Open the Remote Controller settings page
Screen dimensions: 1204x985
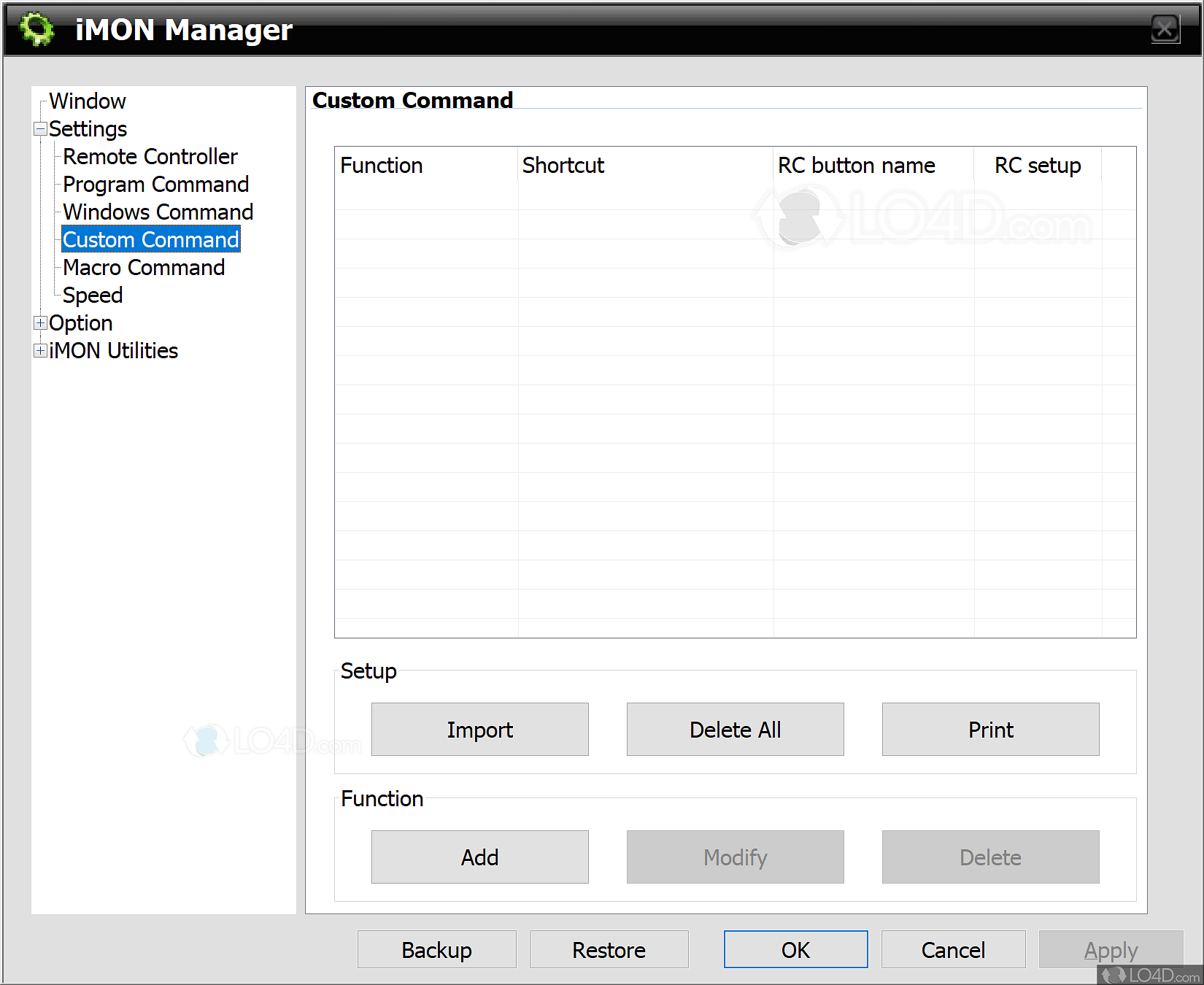150,156
